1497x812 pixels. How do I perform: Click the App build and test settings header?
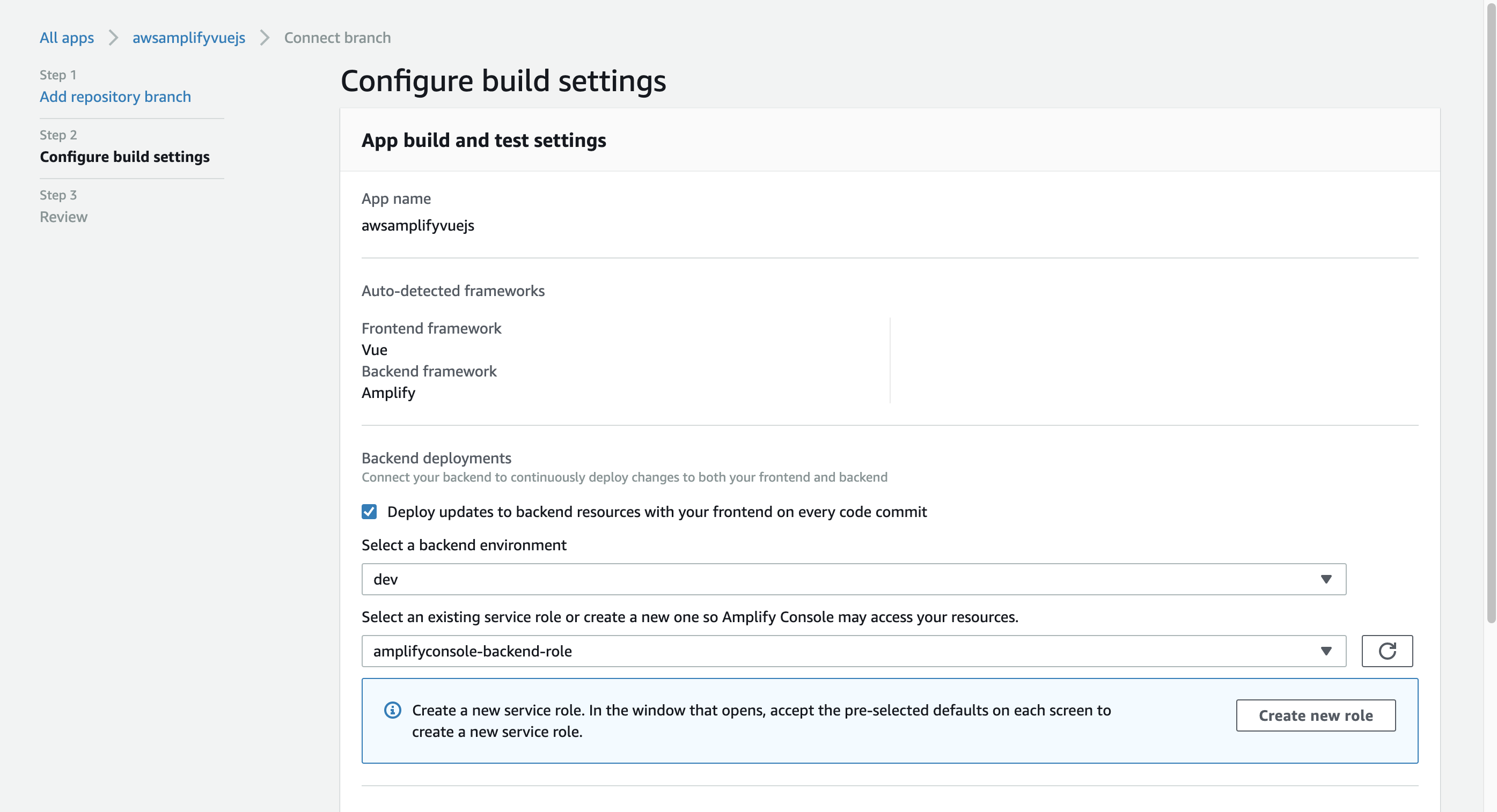(483, 140)
